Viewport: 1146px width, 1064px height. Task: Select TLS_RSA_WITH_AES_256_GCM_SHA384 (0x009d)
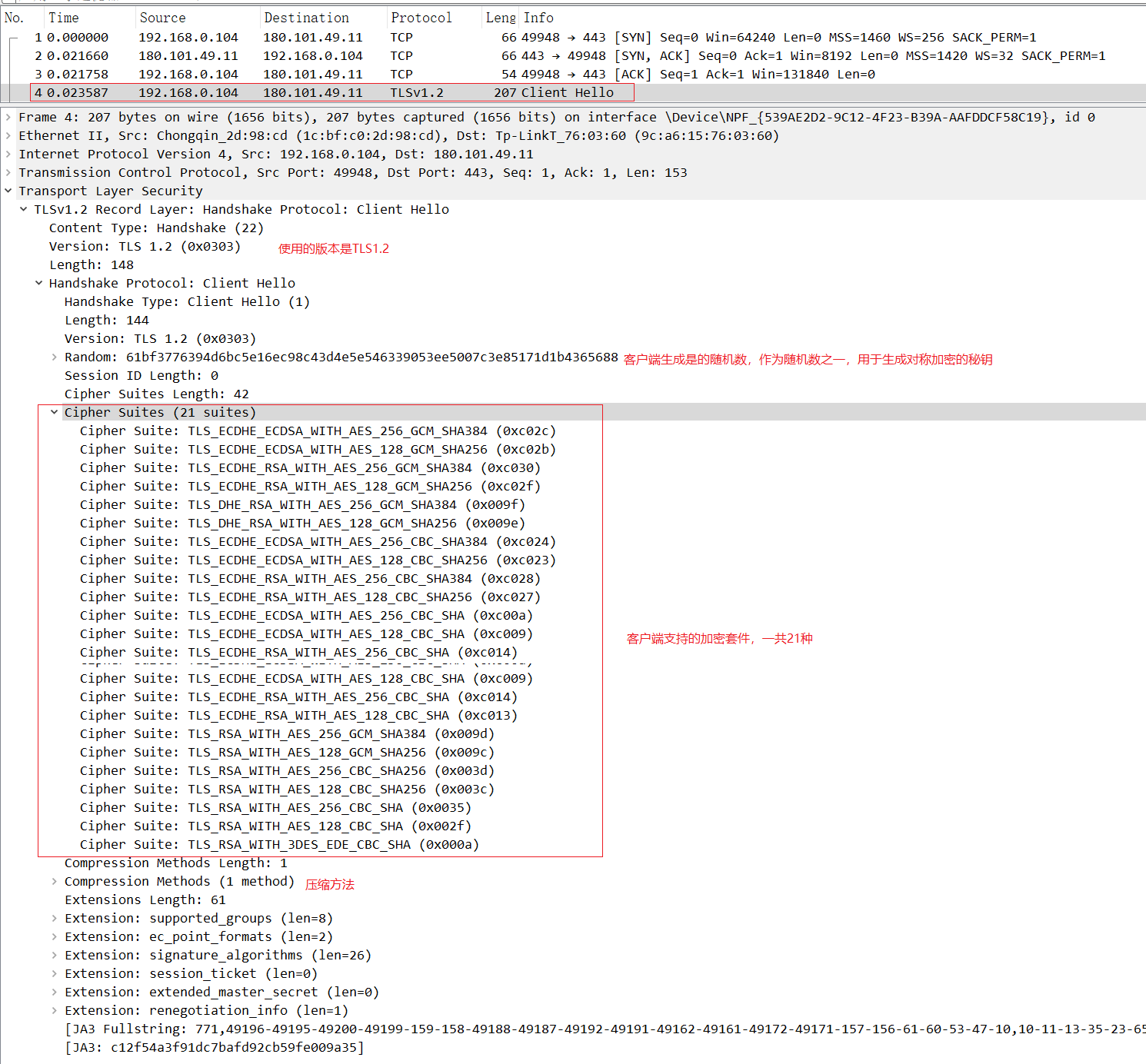[287, 734]
